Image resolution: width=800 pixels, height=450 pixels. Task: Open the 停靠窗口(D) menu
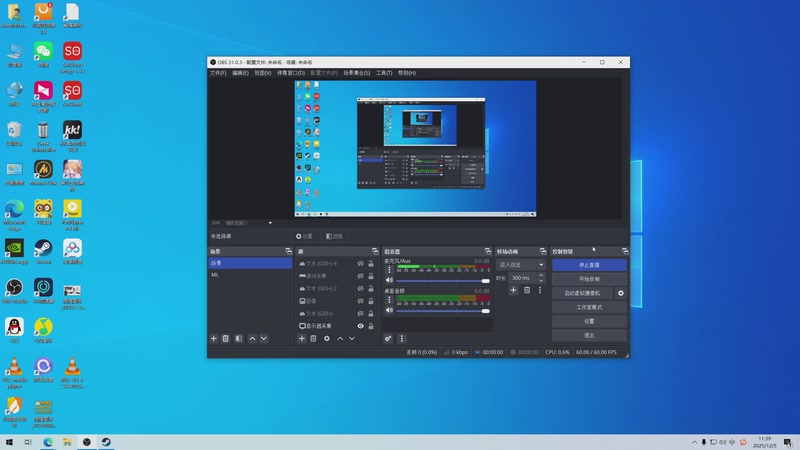tap(291, 73)
